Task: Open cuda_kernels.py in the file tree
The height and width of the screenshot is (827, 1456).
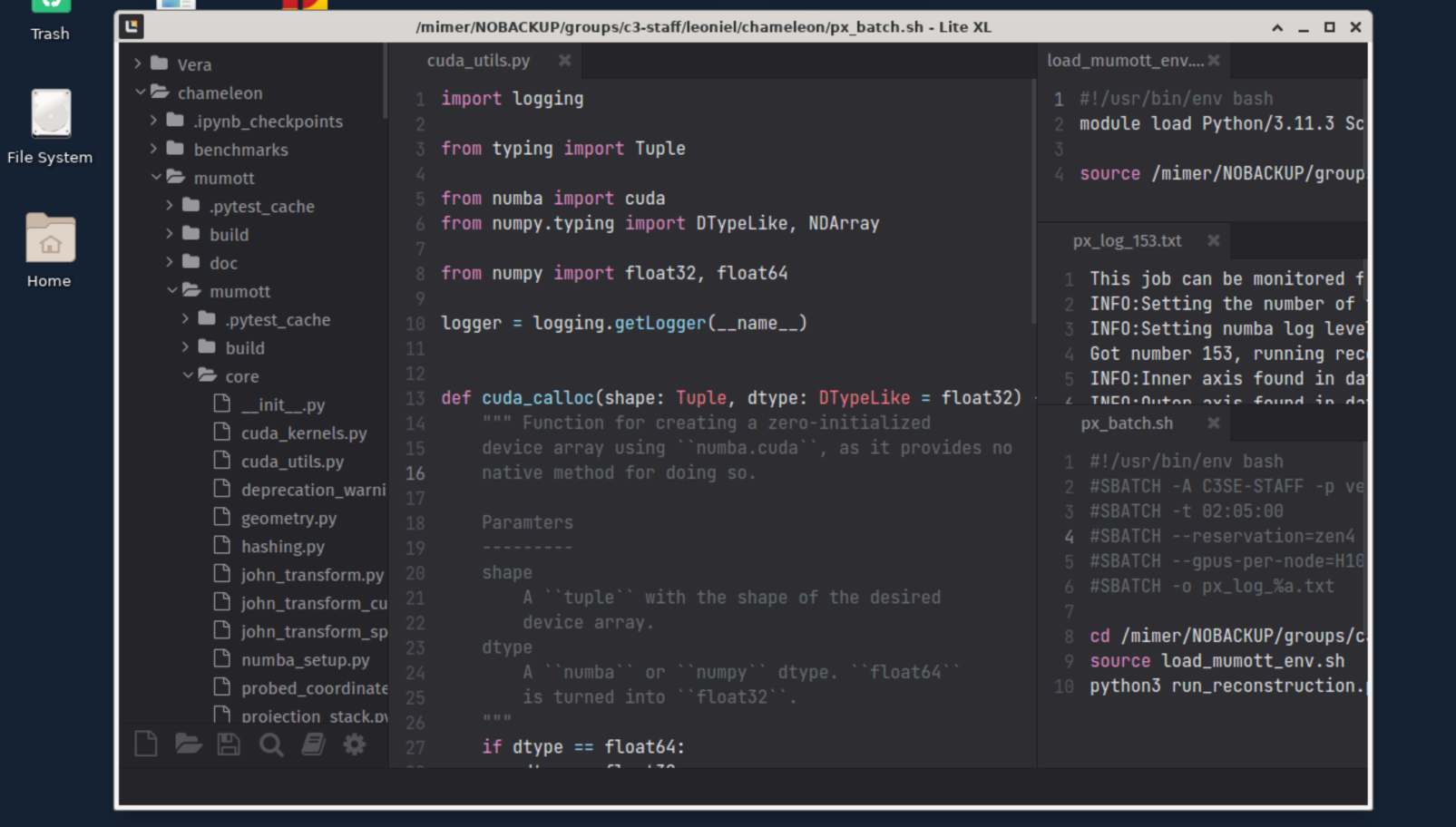Action: 303,433
